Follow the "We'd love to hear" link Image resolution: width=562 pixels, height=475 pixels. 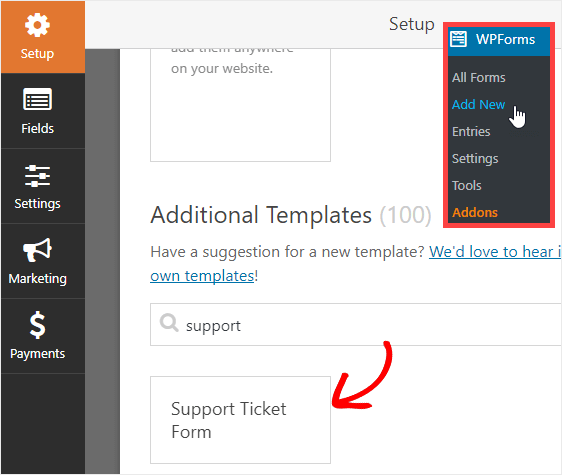(x=495, y=252)
